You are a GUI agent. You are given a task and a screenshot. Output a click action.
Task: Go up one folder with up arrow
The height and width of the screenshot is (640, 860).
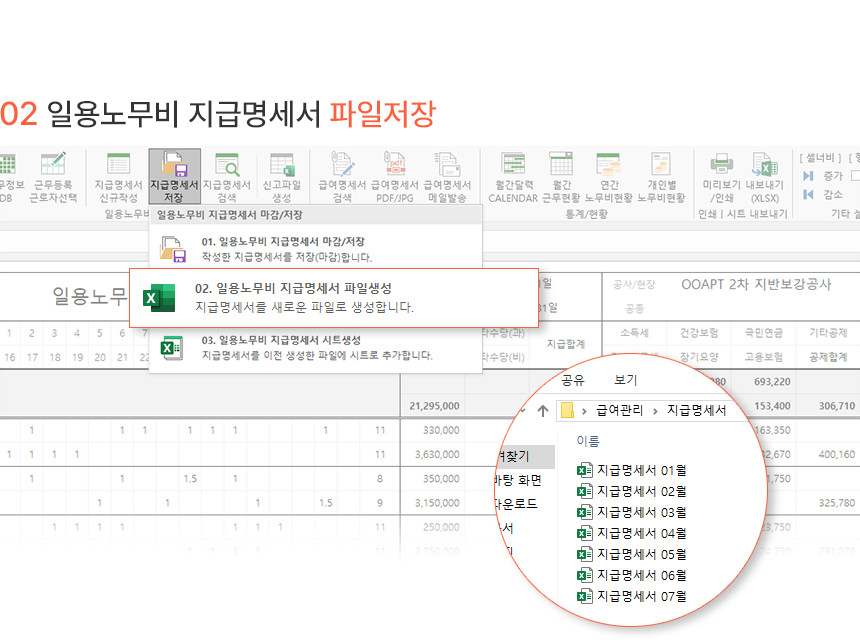pos(543,410)
